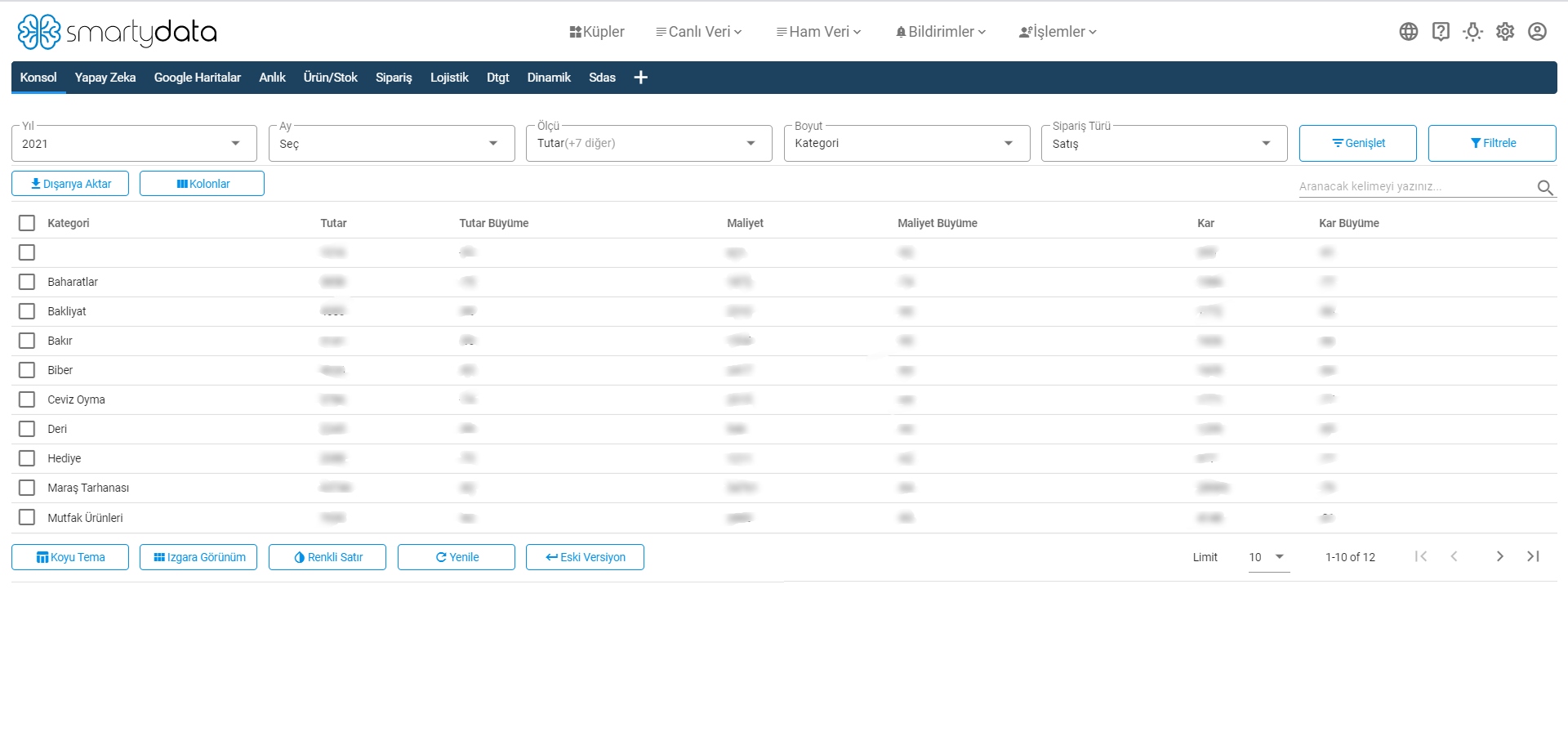
Task: Open the Boyut dimension dropdown
Action: point(907,144)
